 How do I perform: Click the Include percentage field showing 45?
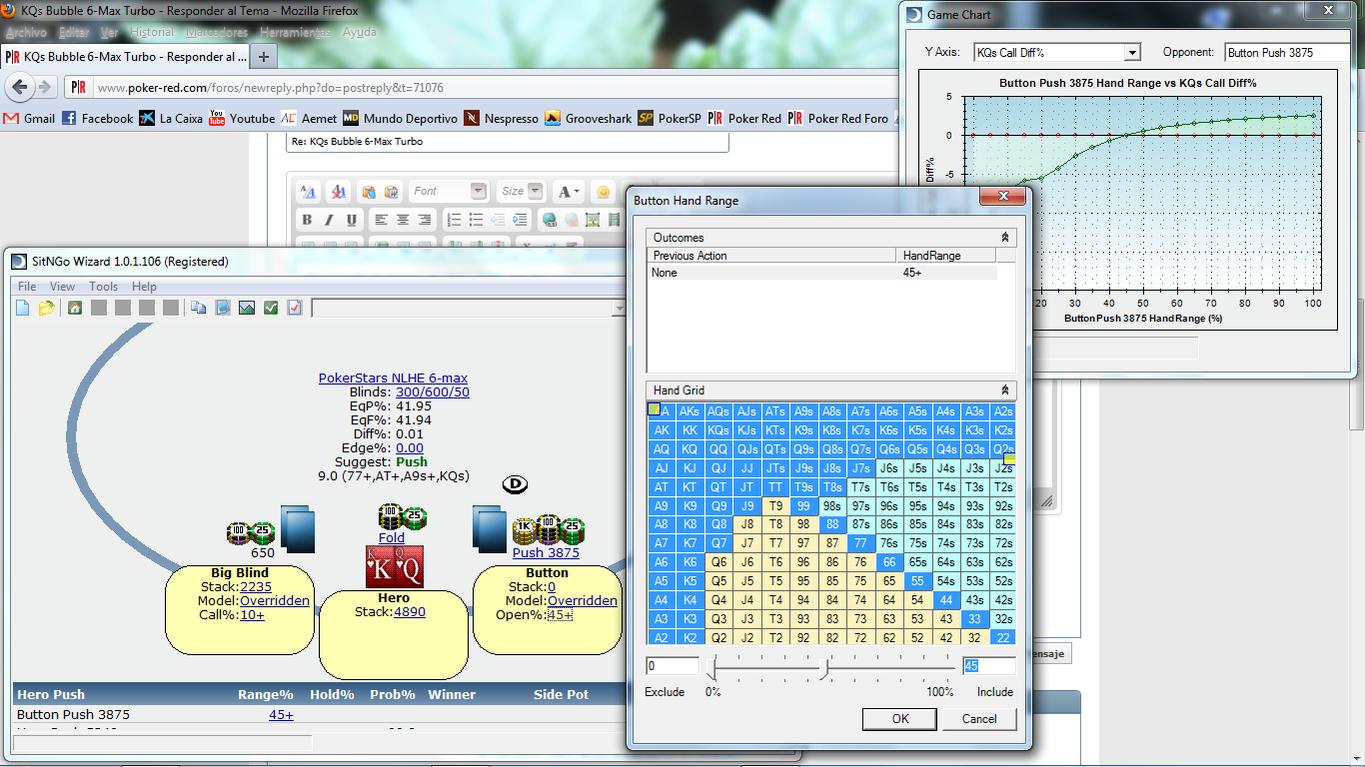click(x=988, y=666)
